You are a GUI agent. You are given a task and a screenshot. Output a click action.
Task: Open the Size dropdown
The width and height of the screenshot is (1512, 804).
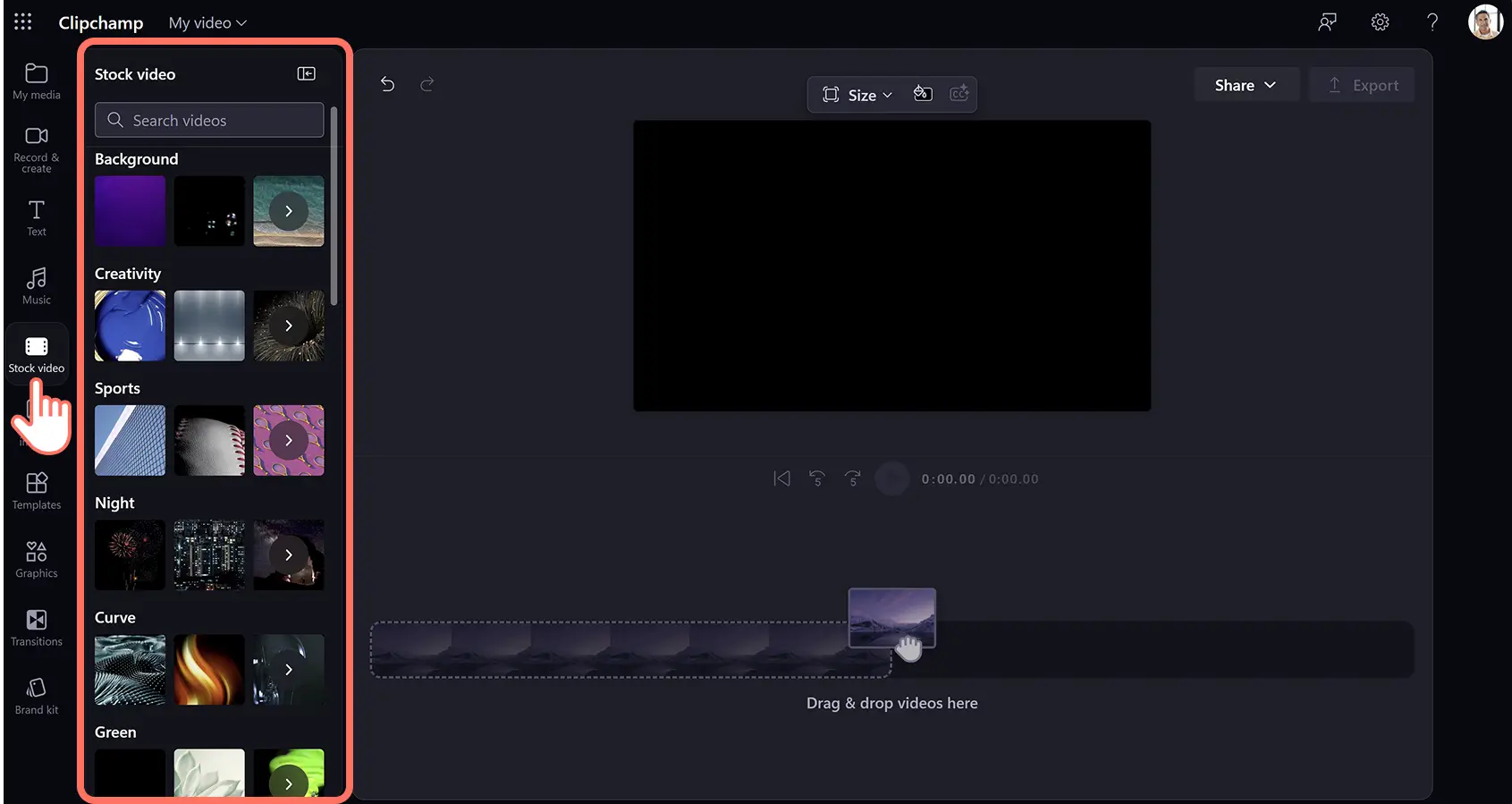[857, 95]
